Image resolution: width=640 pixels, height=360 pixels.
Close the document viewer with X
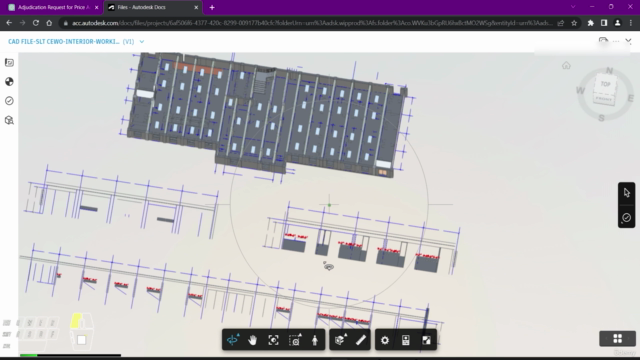click(x=629, y=41)
